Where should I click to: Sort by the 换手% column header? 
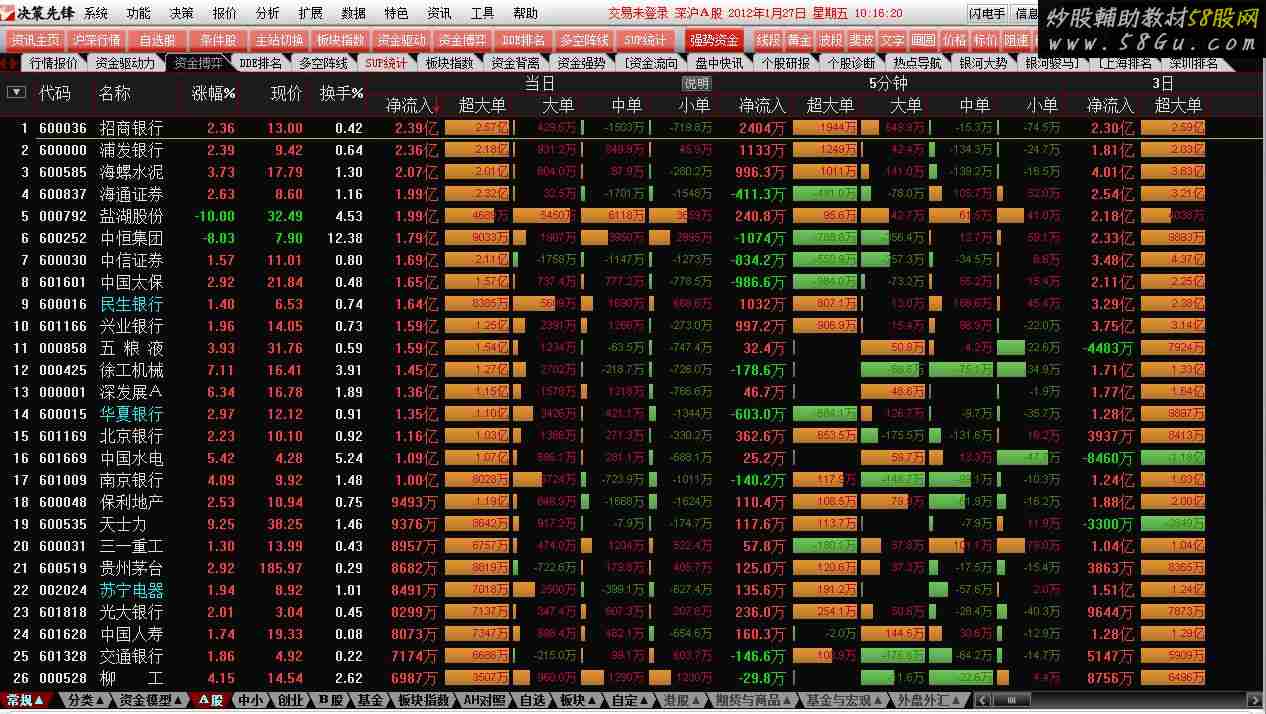(x=341, y=93)
